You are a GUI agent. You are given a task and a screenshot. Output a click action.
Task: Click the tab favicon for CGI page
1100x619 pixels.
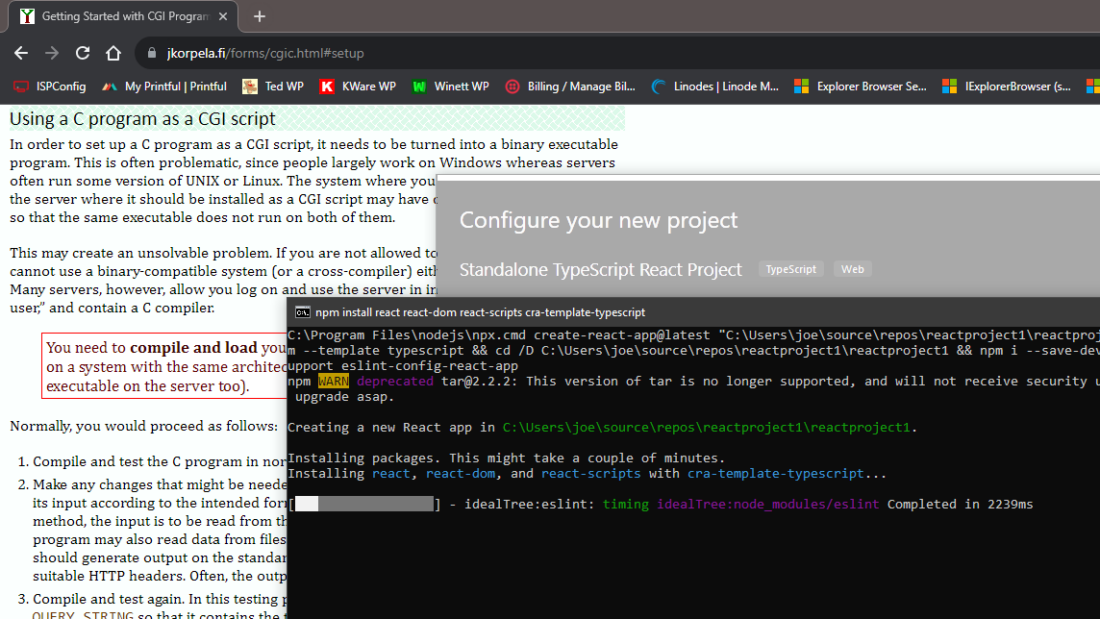(27, 16)
